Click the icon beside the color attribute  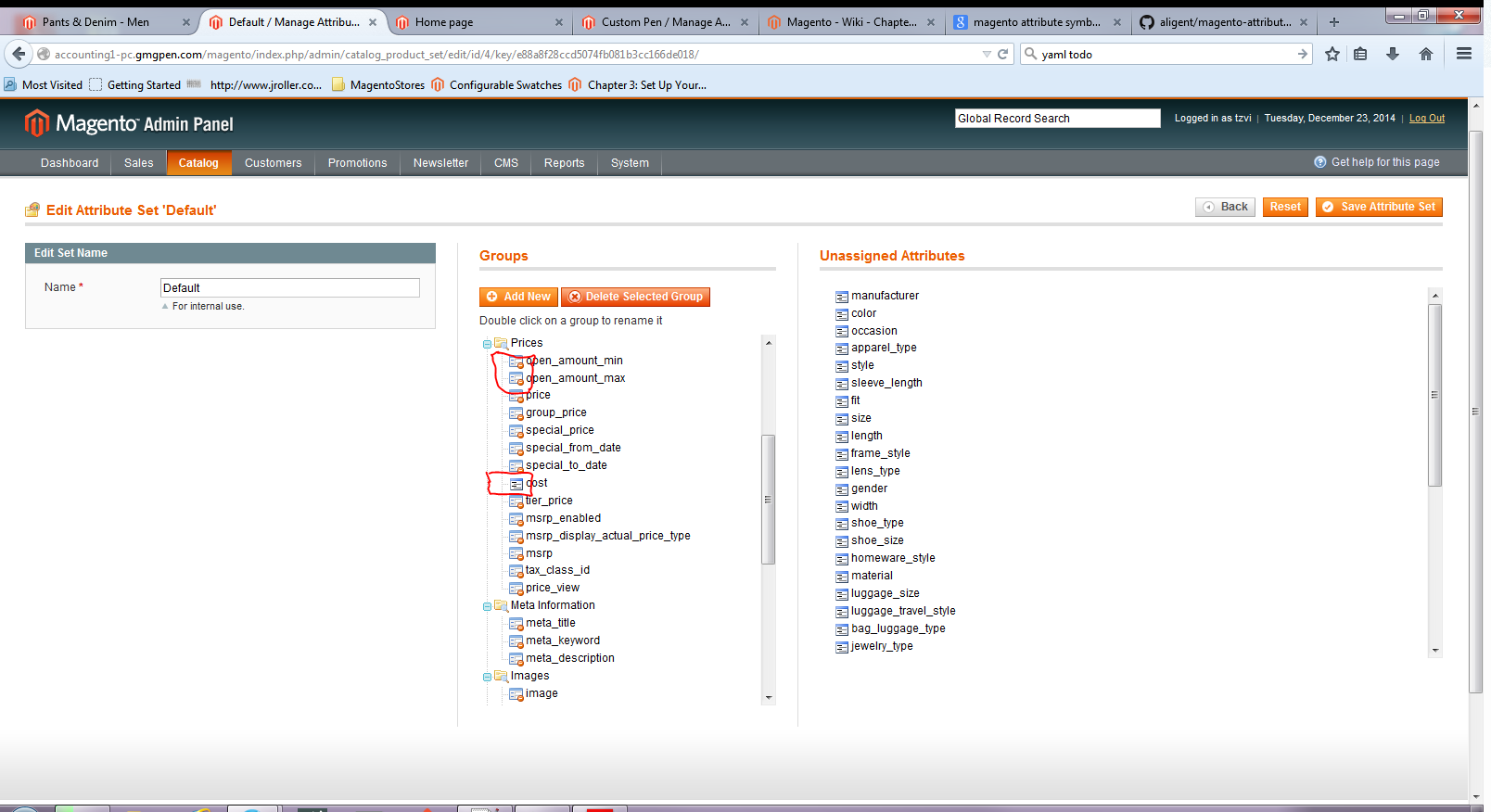842,314
